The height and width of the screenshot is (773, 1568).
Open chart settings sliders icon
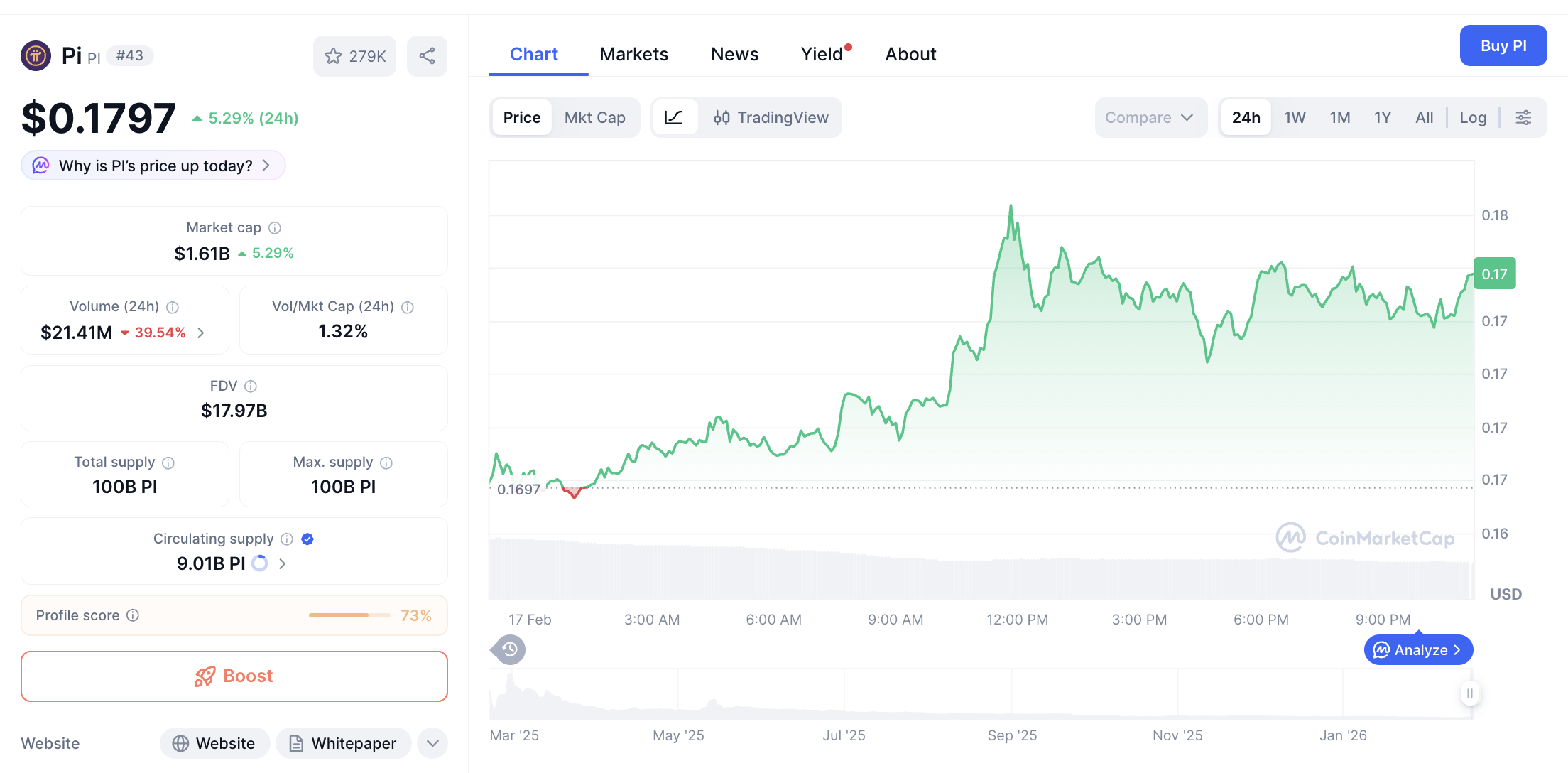click(1524, 117)
